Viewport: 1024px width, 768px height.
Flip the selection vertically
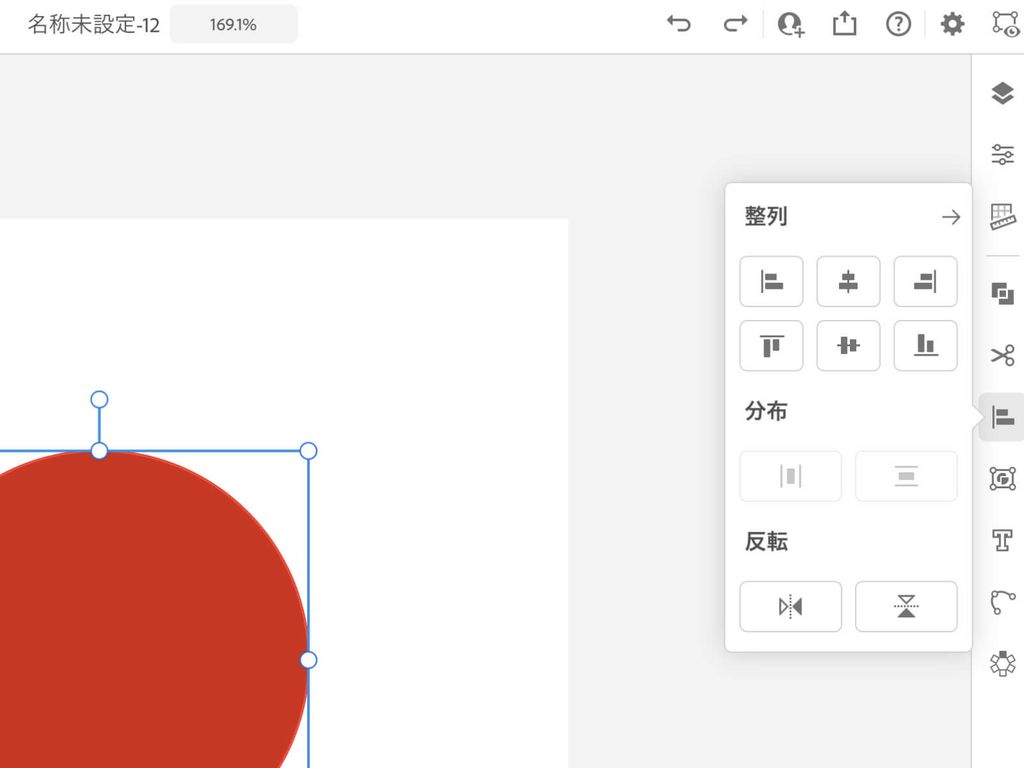click(906, 607)
